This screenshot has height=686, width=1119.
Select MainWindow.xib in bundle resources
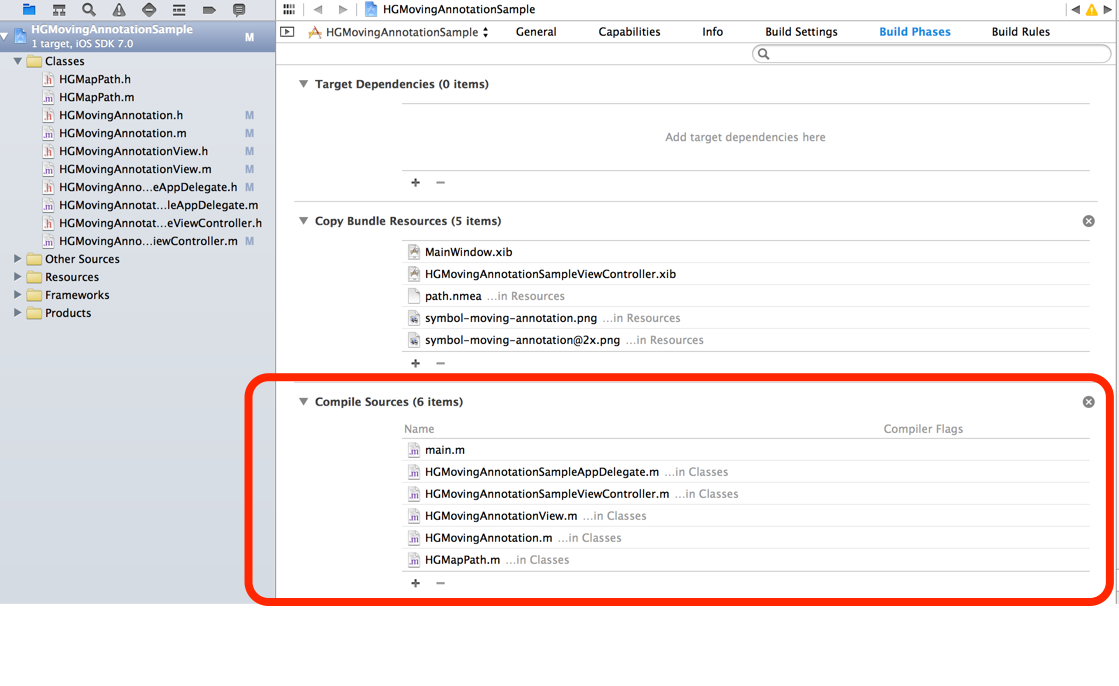click(746, 252)
